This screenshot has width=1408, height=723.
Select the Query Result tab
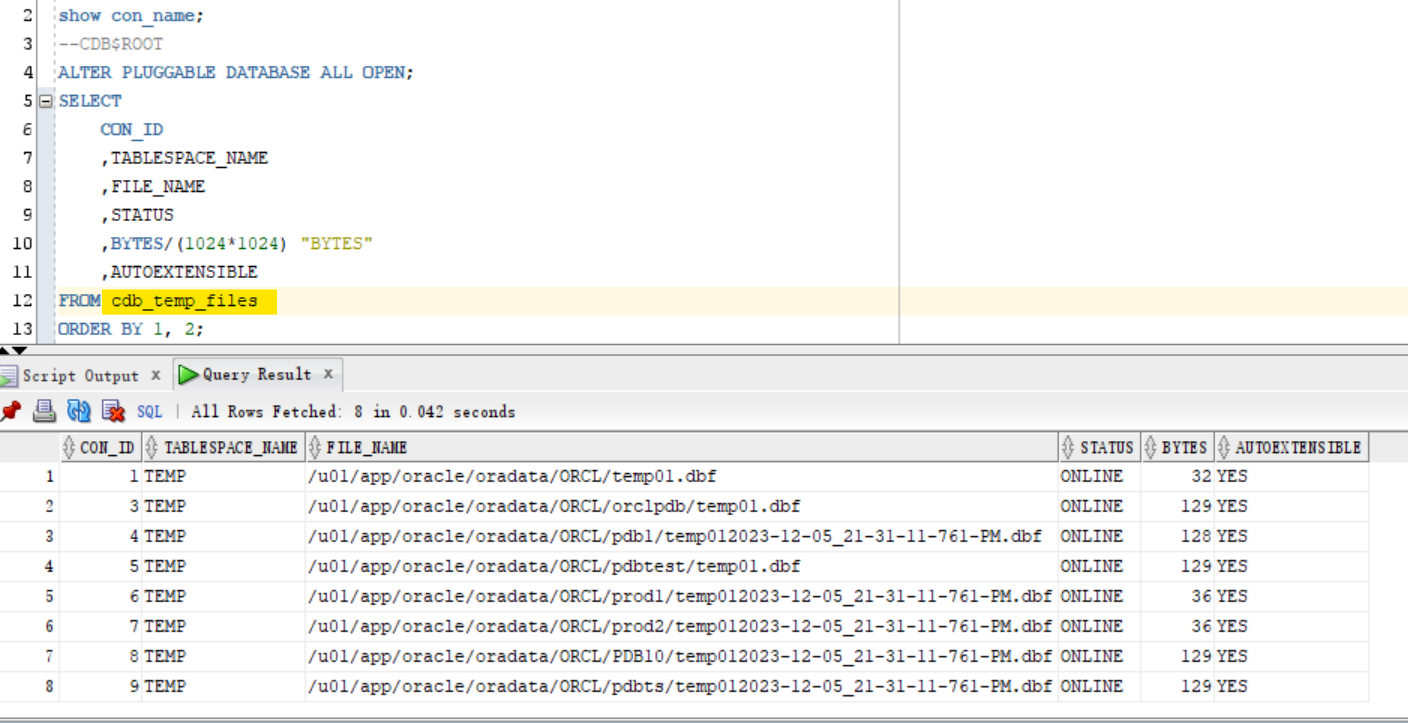(x=258, y=375)
